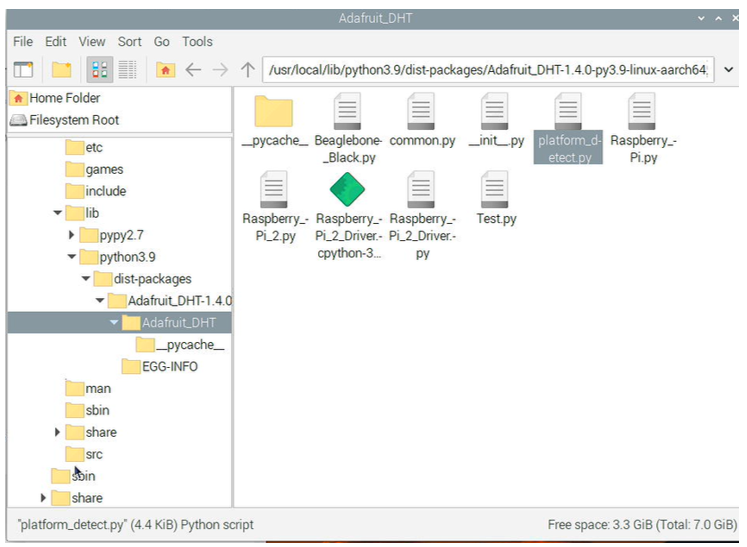747x547 pixels.
Task: Open the path history dropdown arrow
Action: (728, 70)
